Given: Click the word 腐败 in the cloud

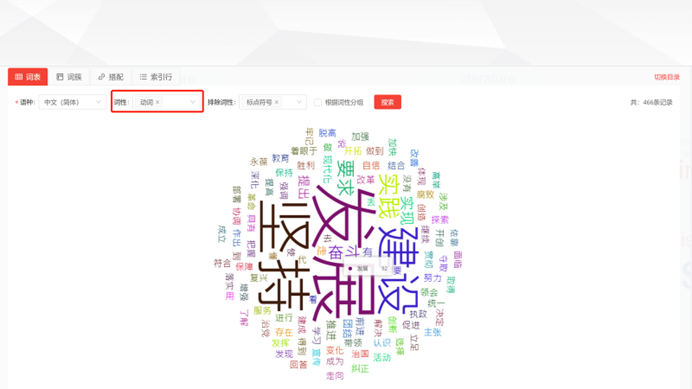Looking at the screenshot, I should pos(425,194).
